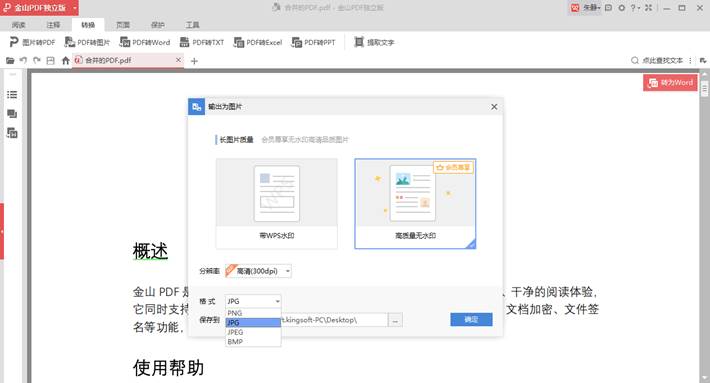Click the 会员尊享 badge on high-quality option
The height and width of the screenshot is (383, 710).
(453, 168)
